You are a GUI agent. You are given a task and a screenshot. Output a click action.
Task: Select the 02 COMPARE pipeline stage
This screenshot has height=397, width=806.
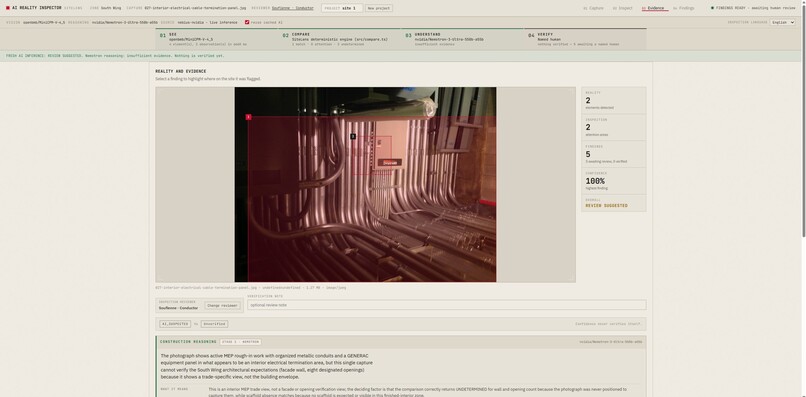point(340,39)
